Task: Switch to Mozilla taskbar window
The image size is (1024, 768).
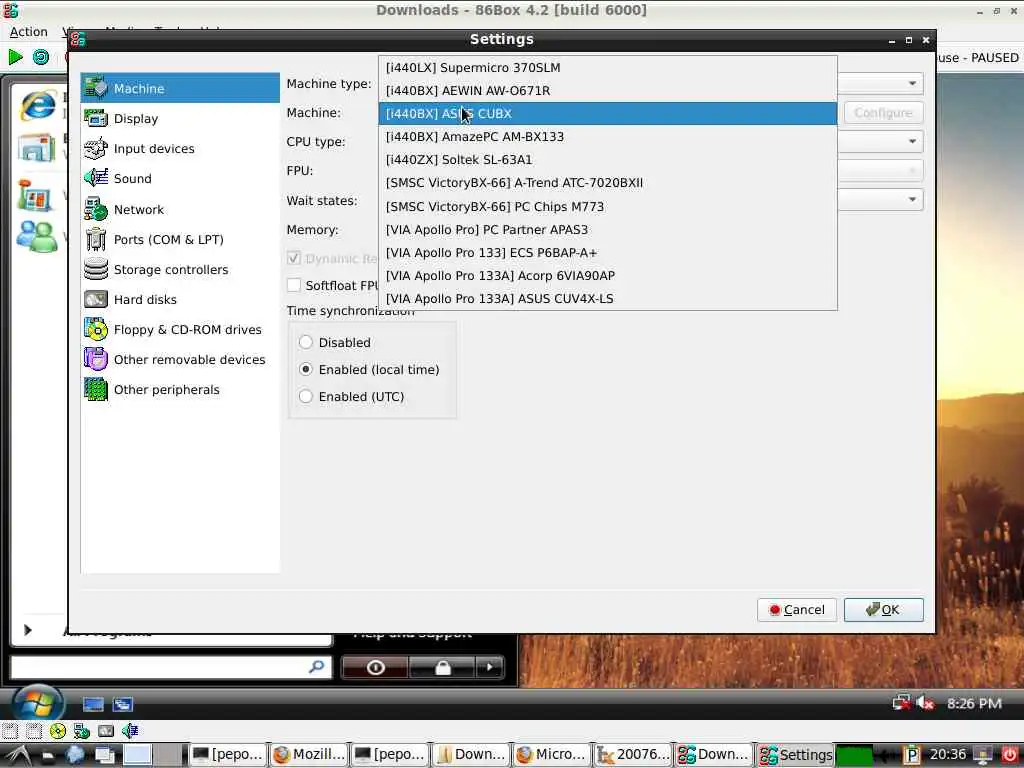Action: [x=310, y=754]
